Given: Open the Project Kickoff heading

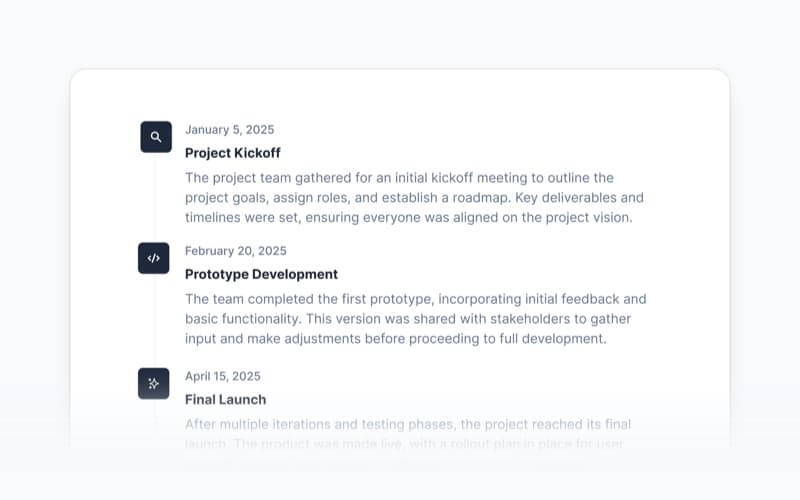Looking at the screenshot, I should [232, 153].
